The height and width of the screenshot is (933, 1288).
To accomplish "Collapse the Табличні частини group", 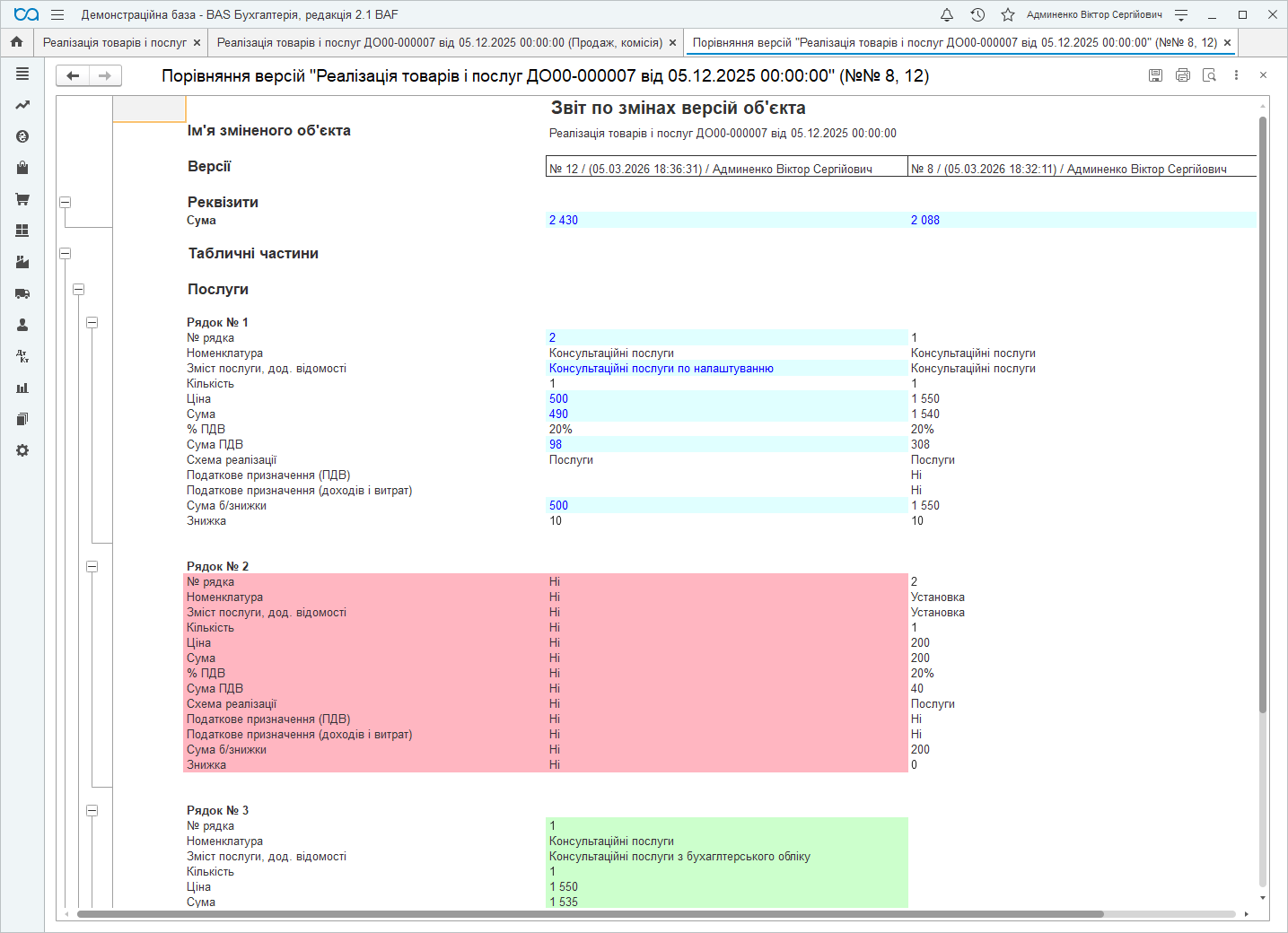I will [65, 254].
